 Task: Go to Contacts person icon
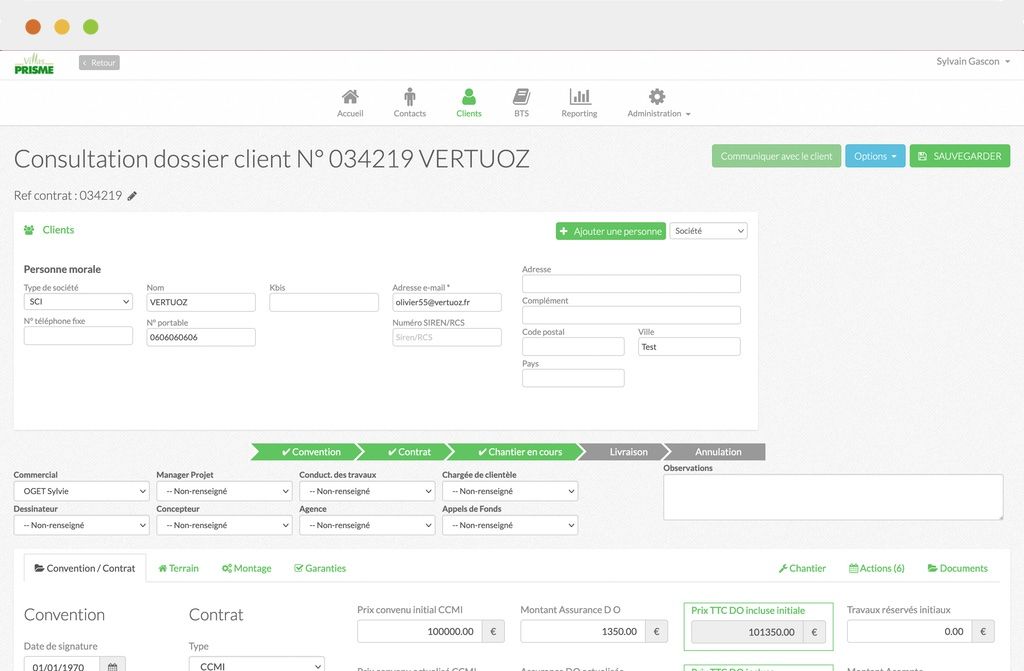409,98
